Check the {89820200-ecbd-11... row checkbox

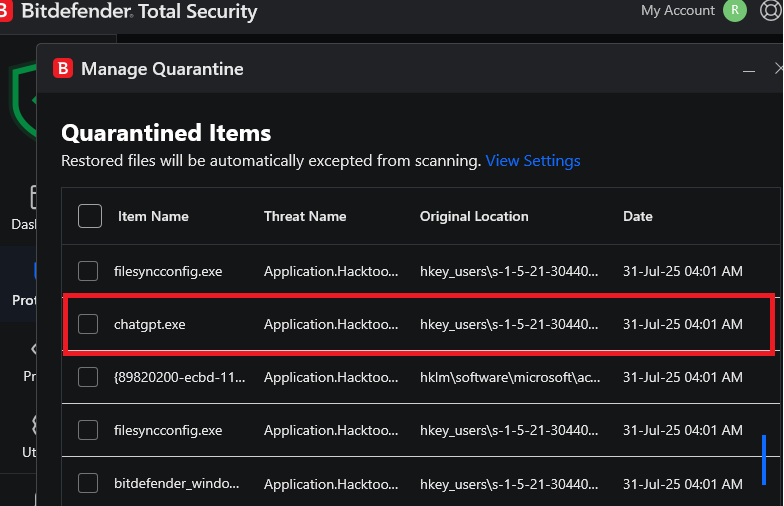88,377
